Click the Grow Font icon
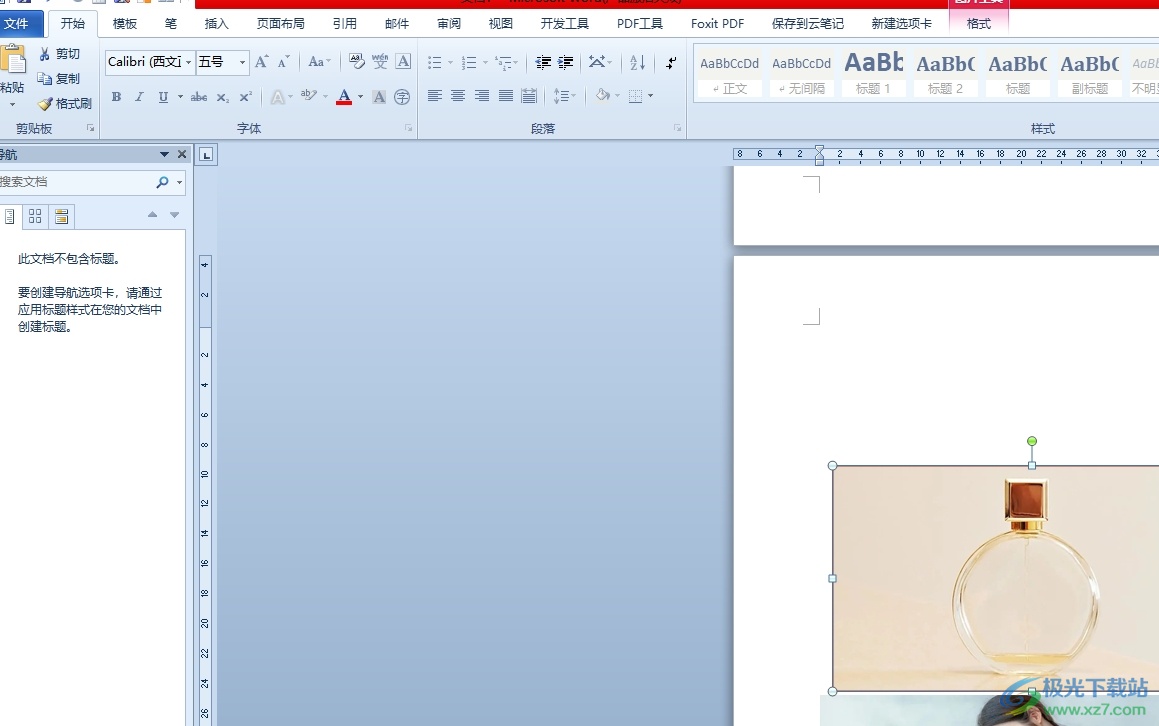 pyautogui.click(x=261, y=62)
